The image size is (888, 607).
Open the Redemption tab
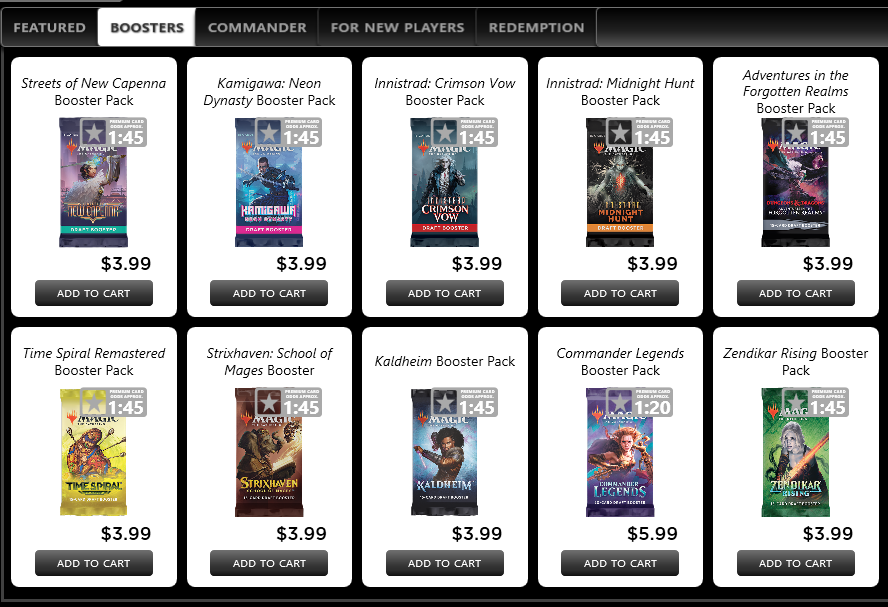pyautogui.click(x=536, y=27)
